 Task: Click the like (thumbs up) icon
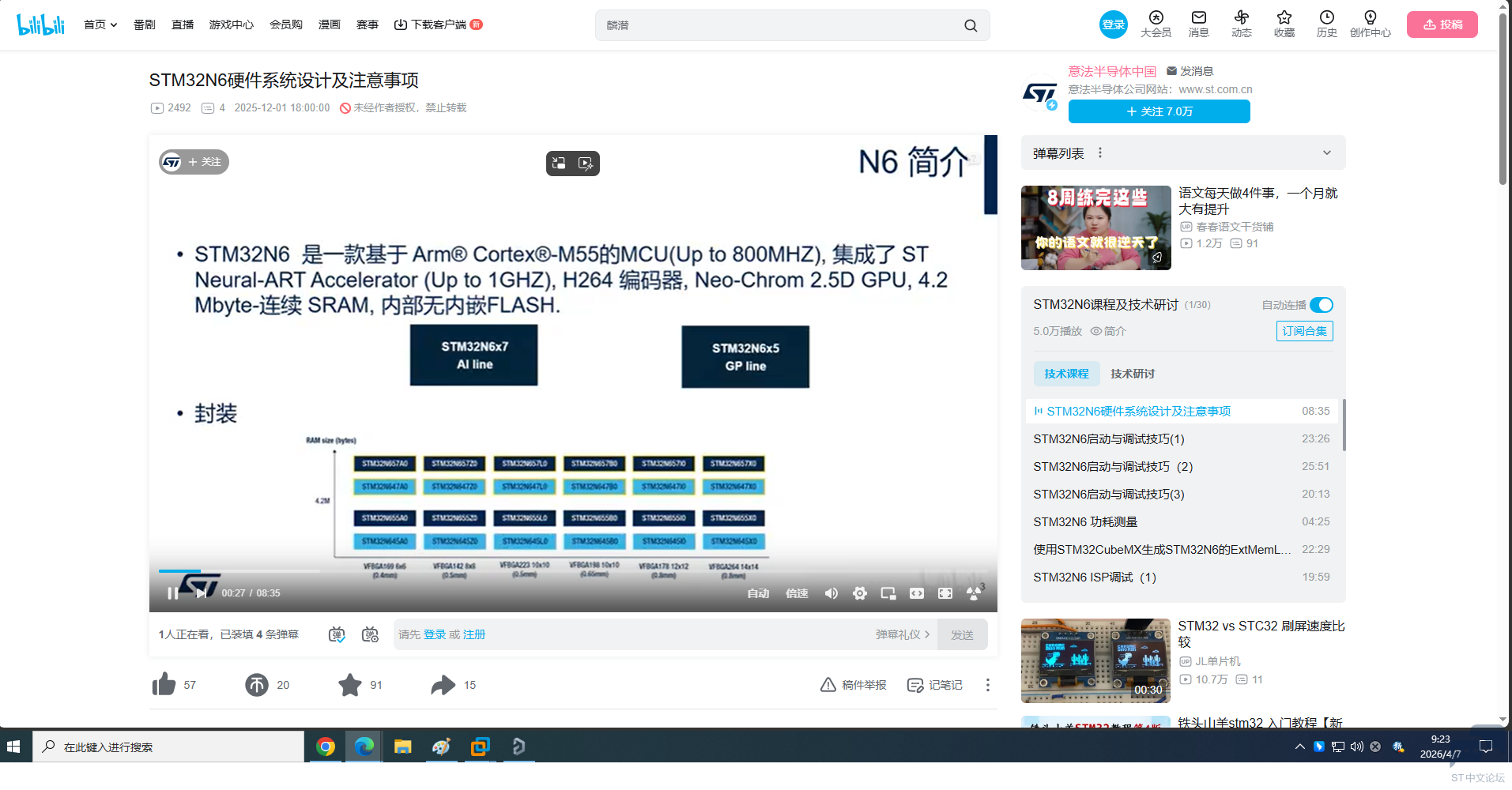point(164,685)
